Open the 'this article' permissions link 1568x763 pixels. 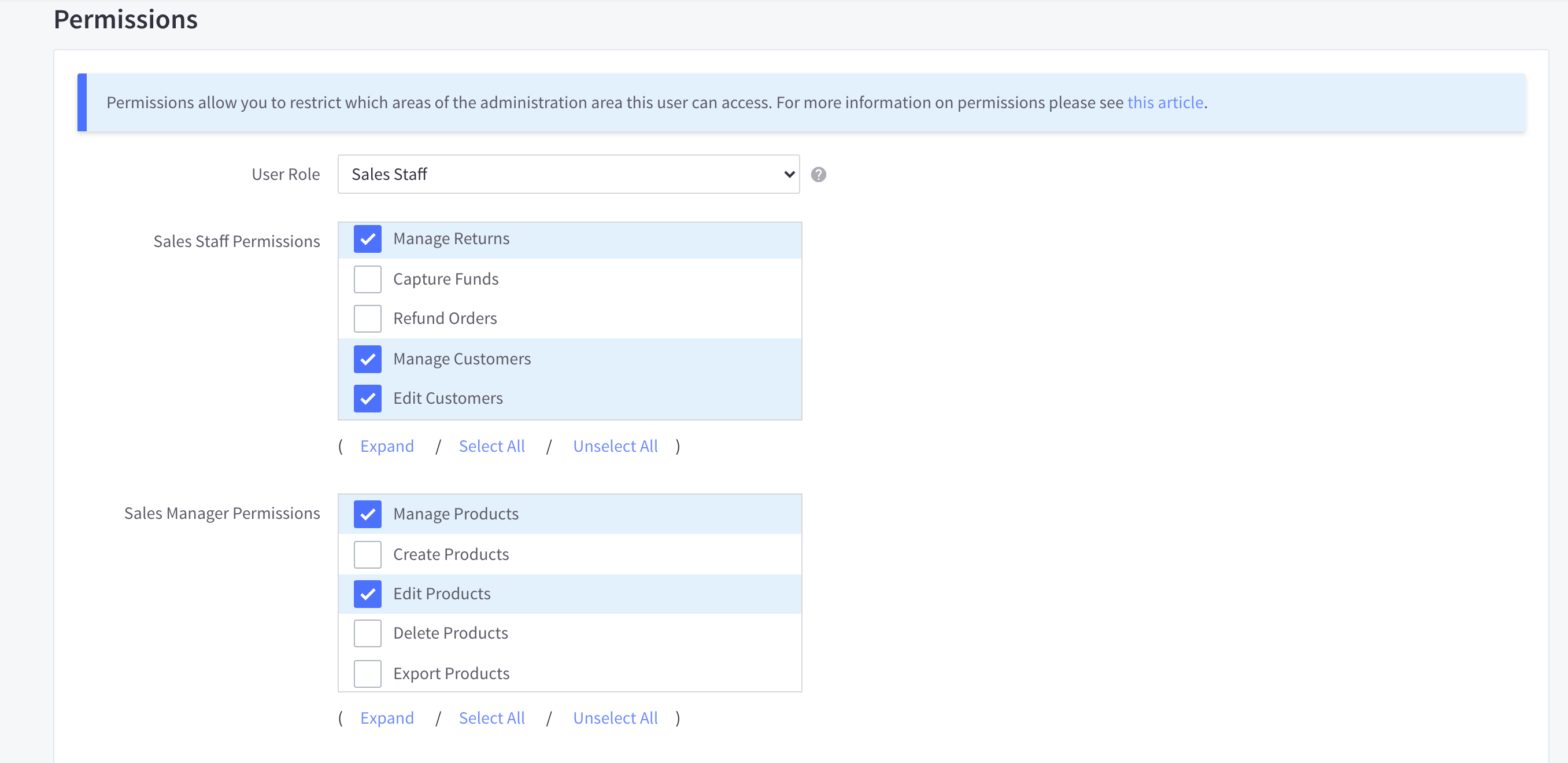[x=1164, y=102]
